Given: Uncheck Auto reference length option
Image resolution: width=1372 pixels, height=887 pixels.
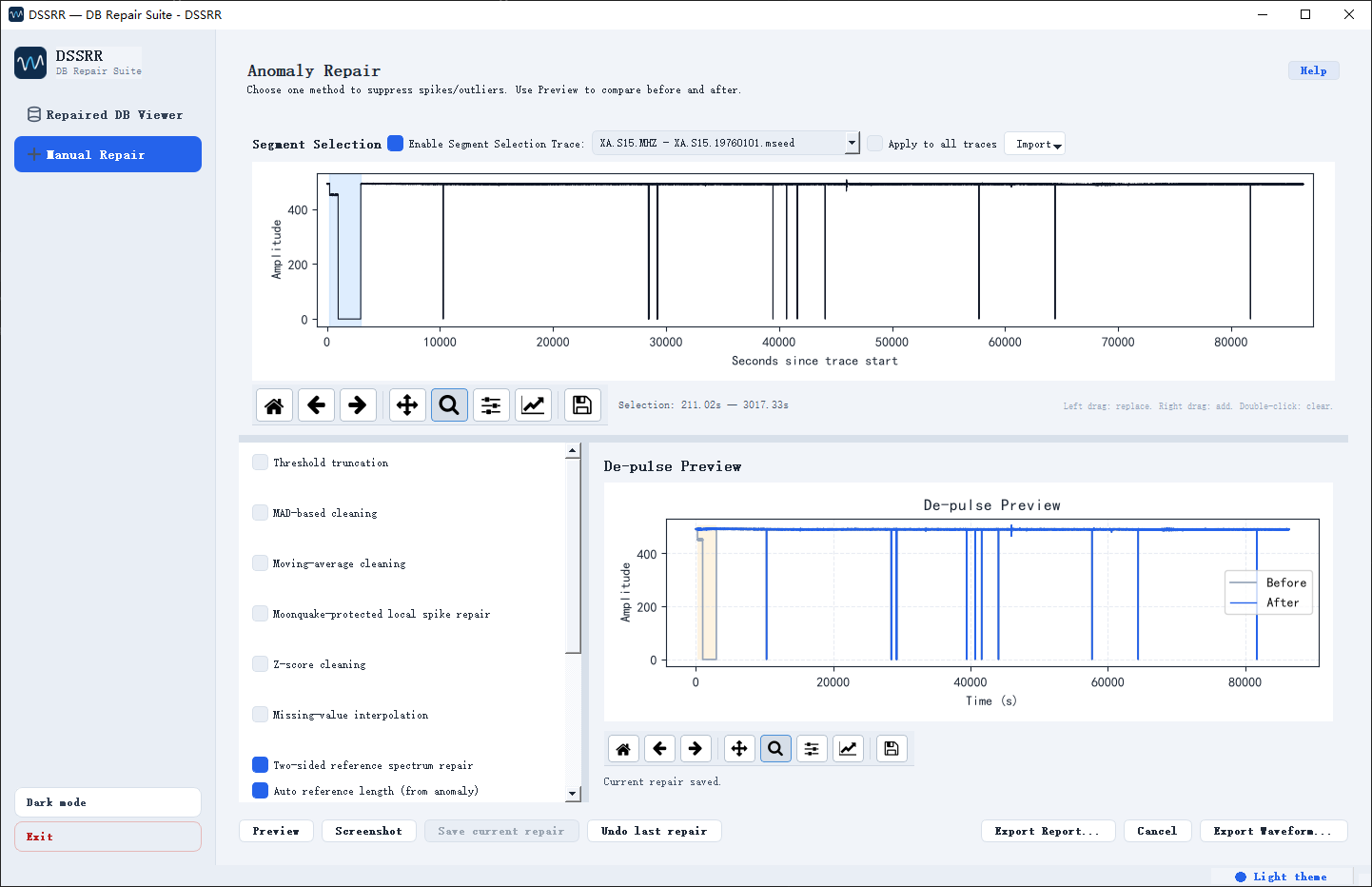Looking at the screenshot, I should coord(260,791).
